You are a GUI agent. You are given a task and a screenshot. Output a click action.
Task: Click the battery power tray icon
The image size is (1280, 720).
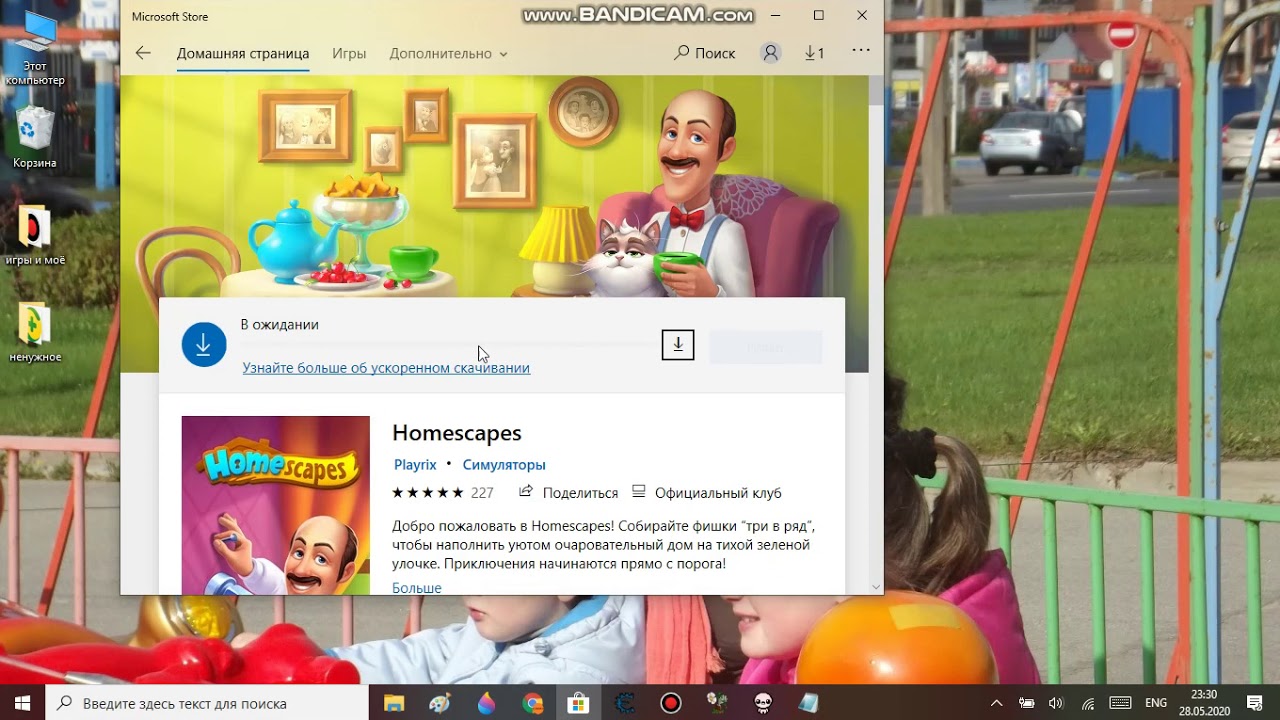click(x=1026, y=703)
